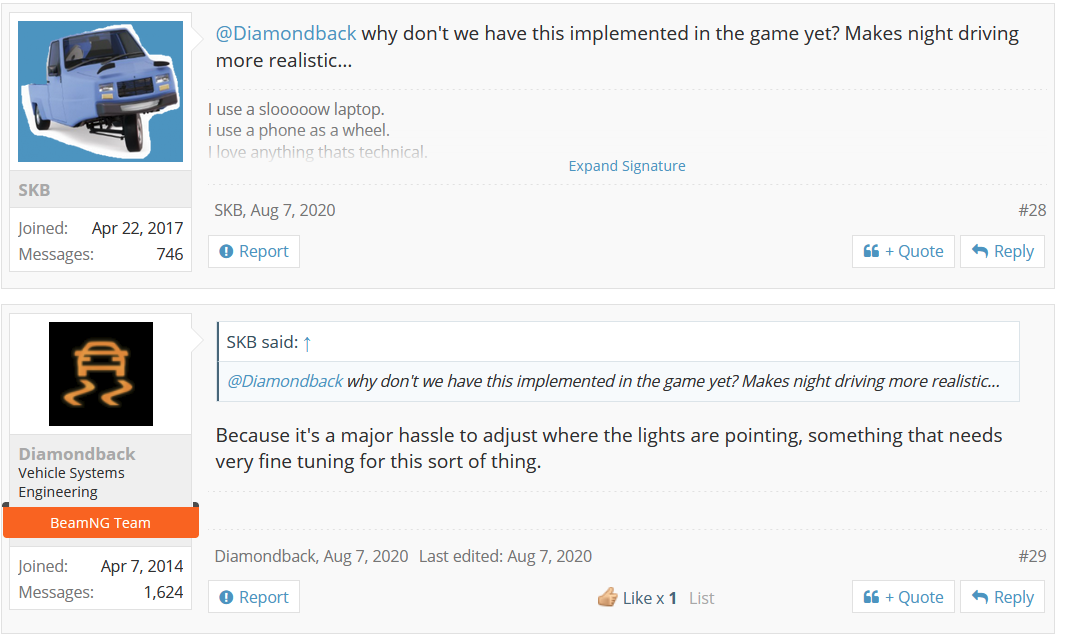Open the Aug 7, 2020 date of post #28
The image size is (1071, 637).
(293, 210)
